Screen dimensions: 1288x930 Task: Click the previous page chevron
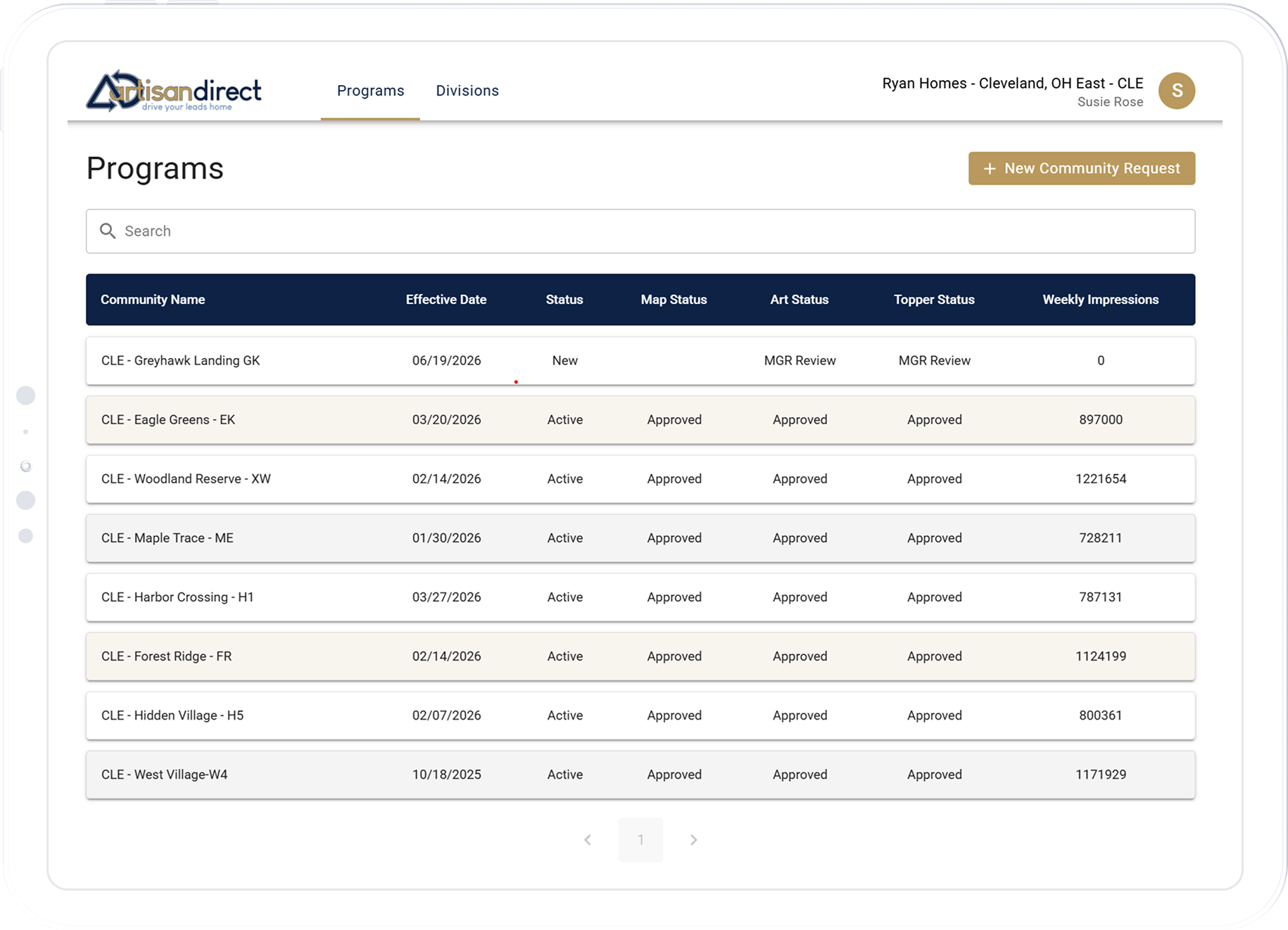click(x=588, y=839)
